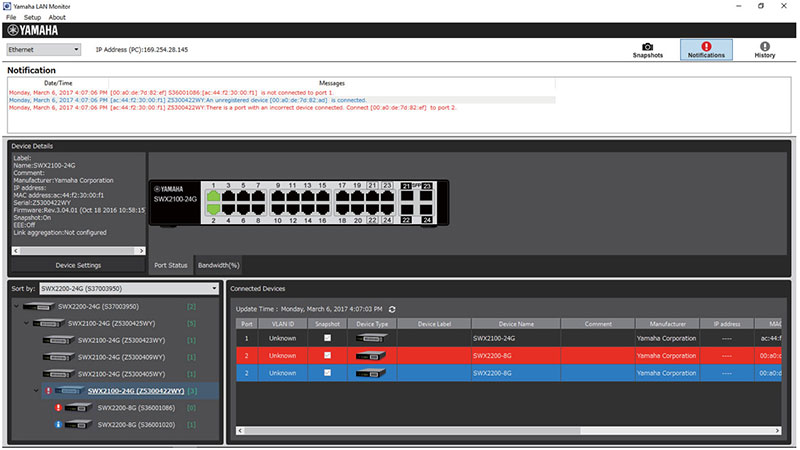Screen dimensions: 800x450
Task: Sort table by VLAN ID column header
Action: pos(283,324)
